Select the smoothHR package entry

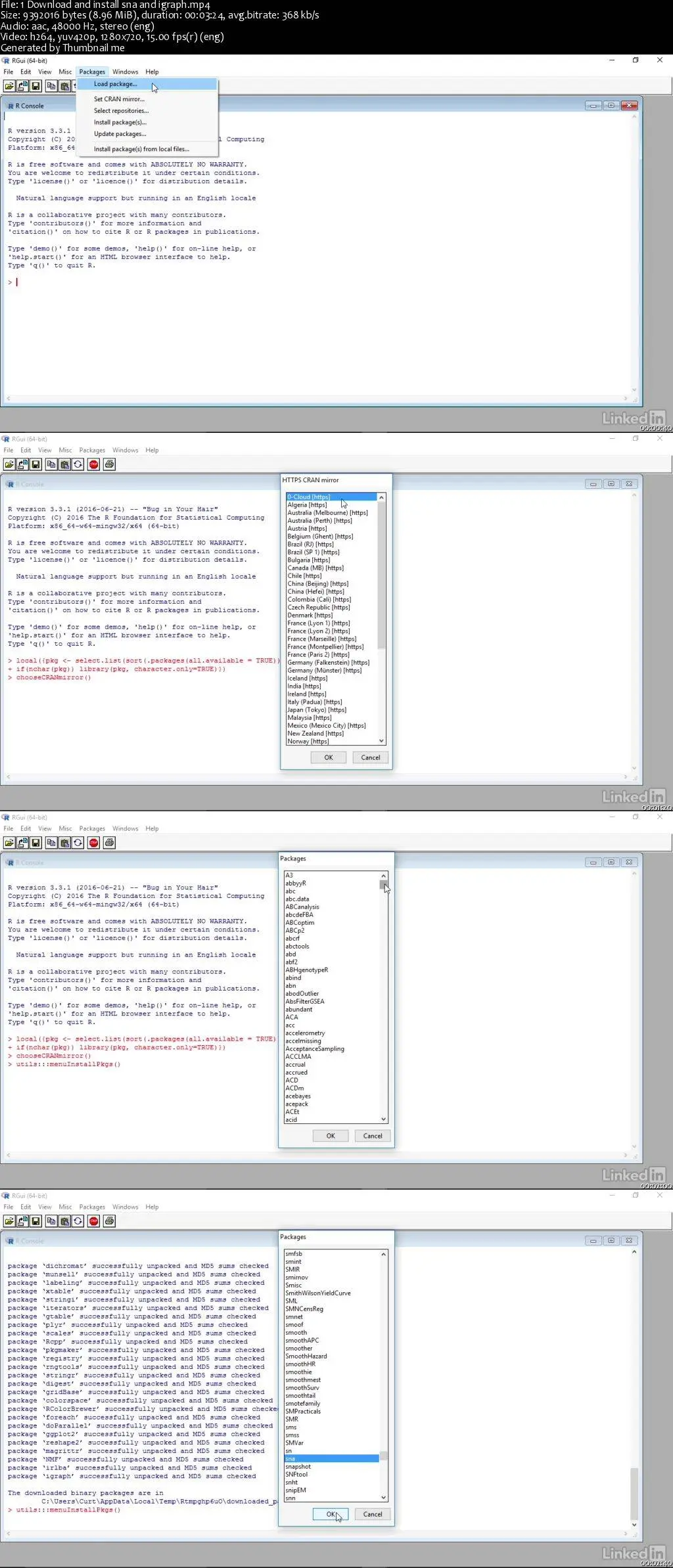point(331,1364)
